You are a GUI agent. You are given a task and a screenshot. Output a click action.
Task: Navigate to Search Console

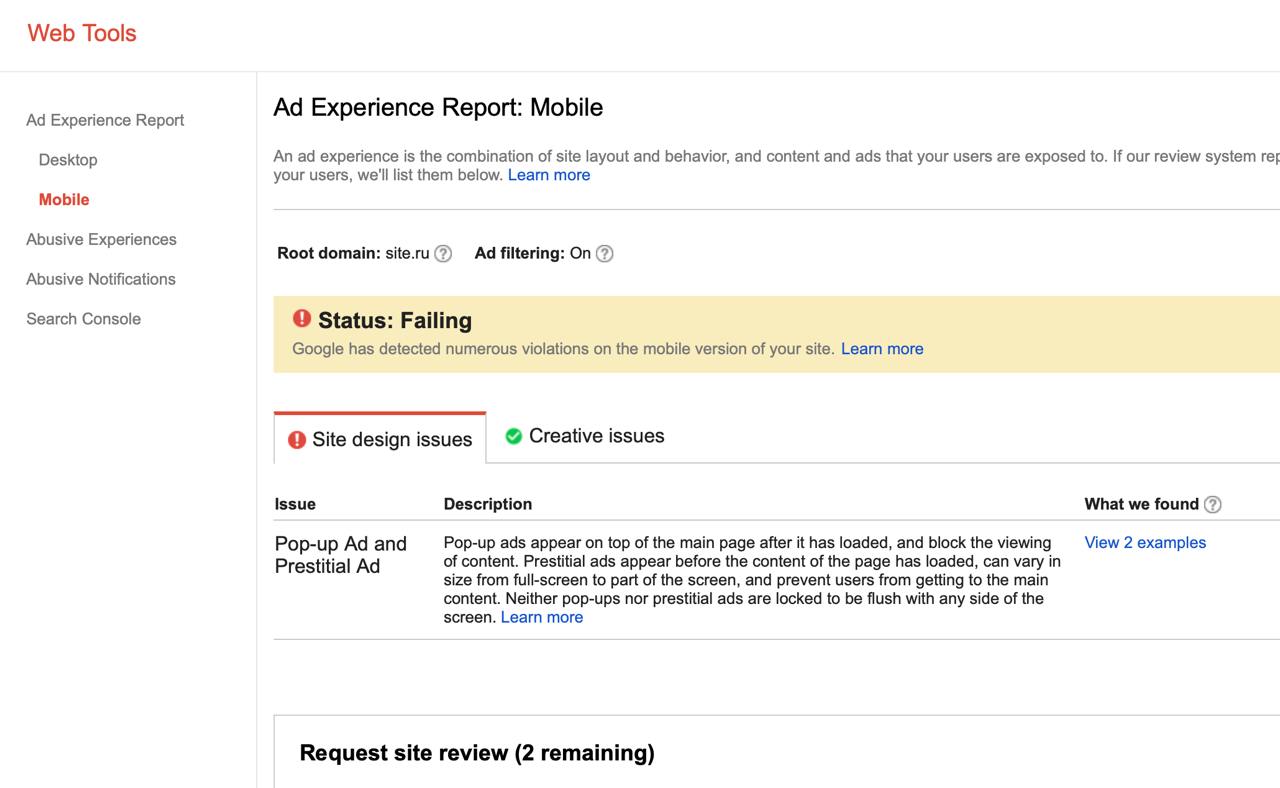pyautogui.click(x=83, y=319)
